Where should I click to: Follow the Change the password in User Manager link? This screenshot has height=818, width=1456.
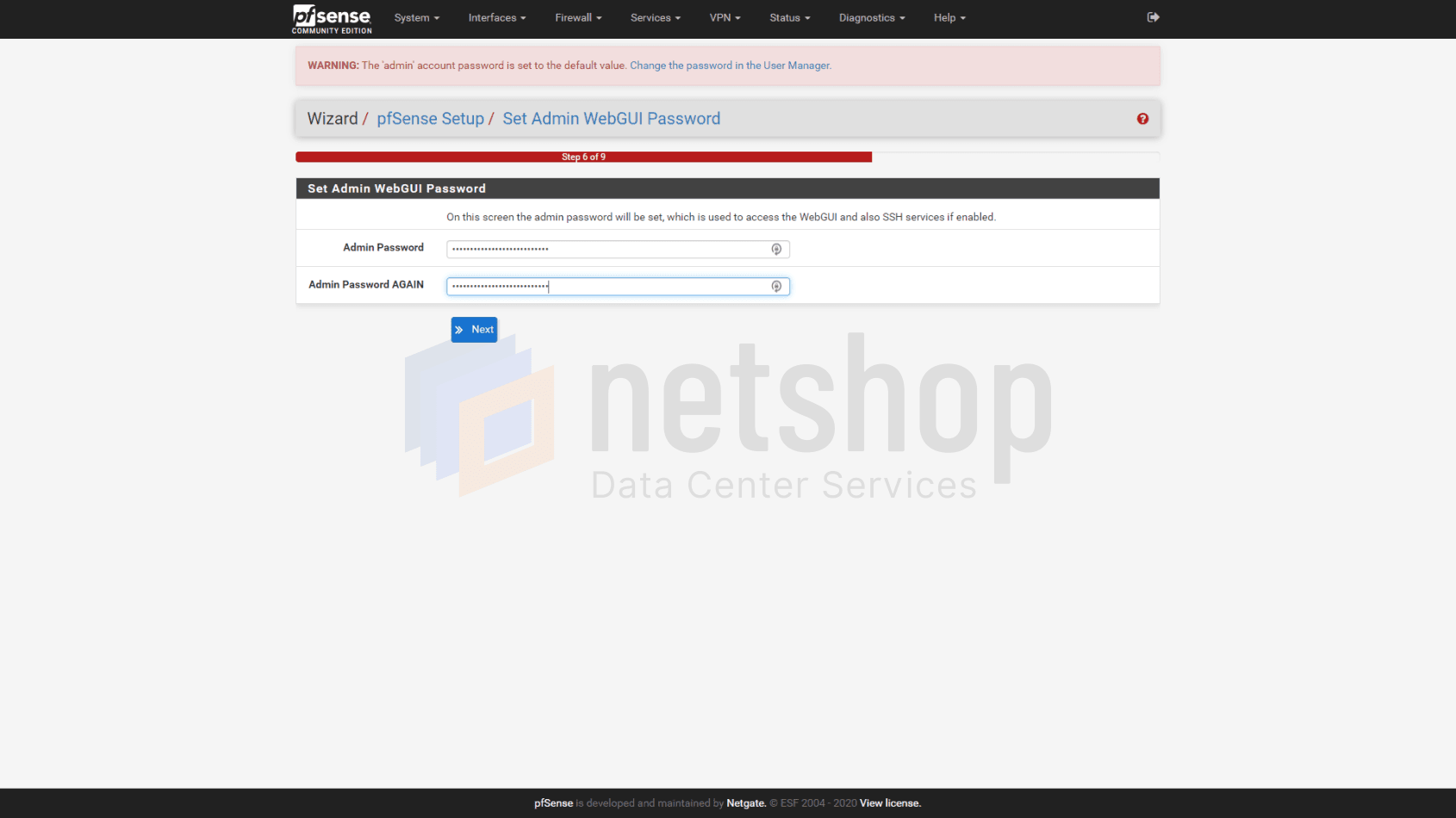(730, 65)
